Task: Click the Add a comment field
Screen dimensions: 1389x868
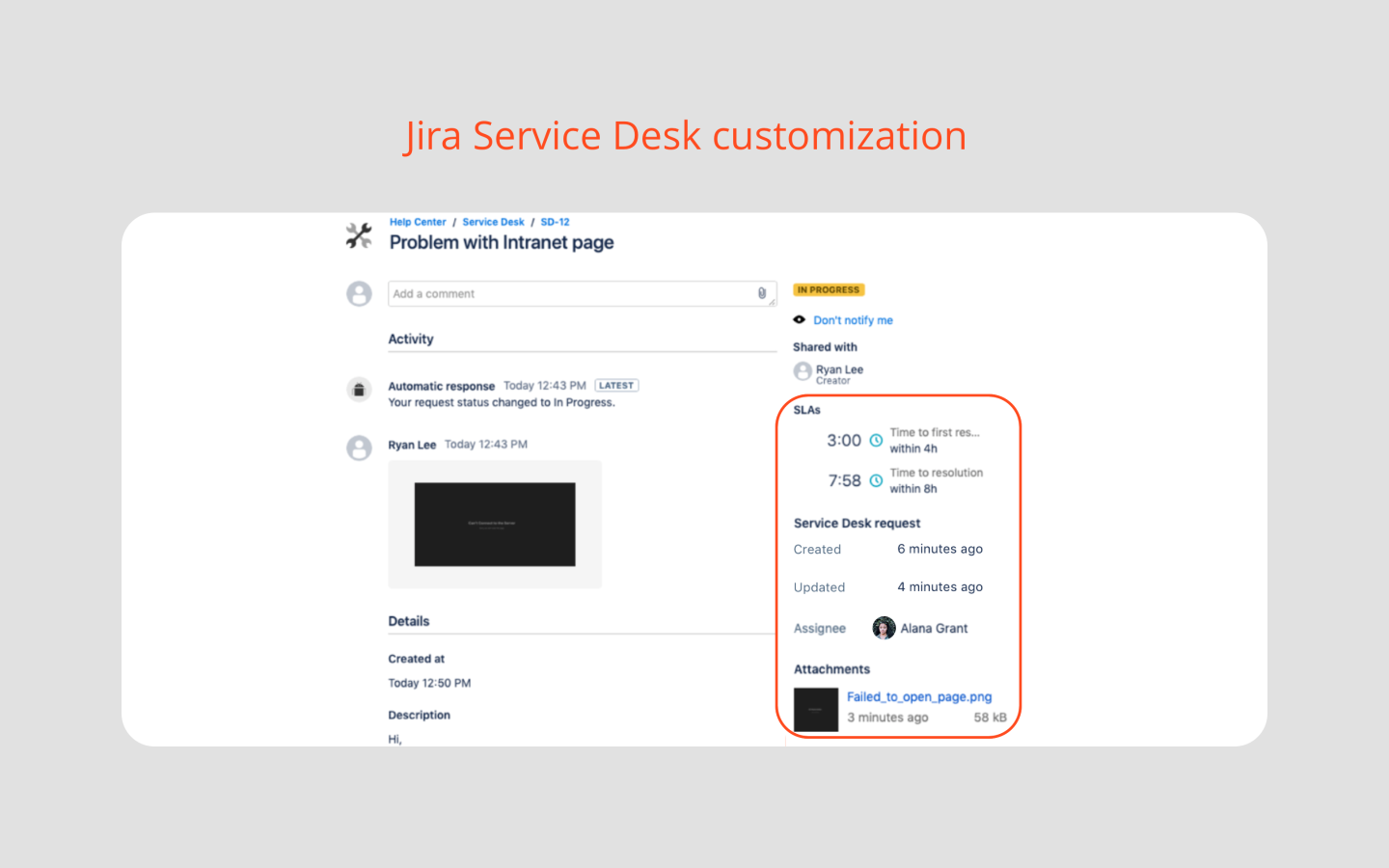Action: (582, 294)
